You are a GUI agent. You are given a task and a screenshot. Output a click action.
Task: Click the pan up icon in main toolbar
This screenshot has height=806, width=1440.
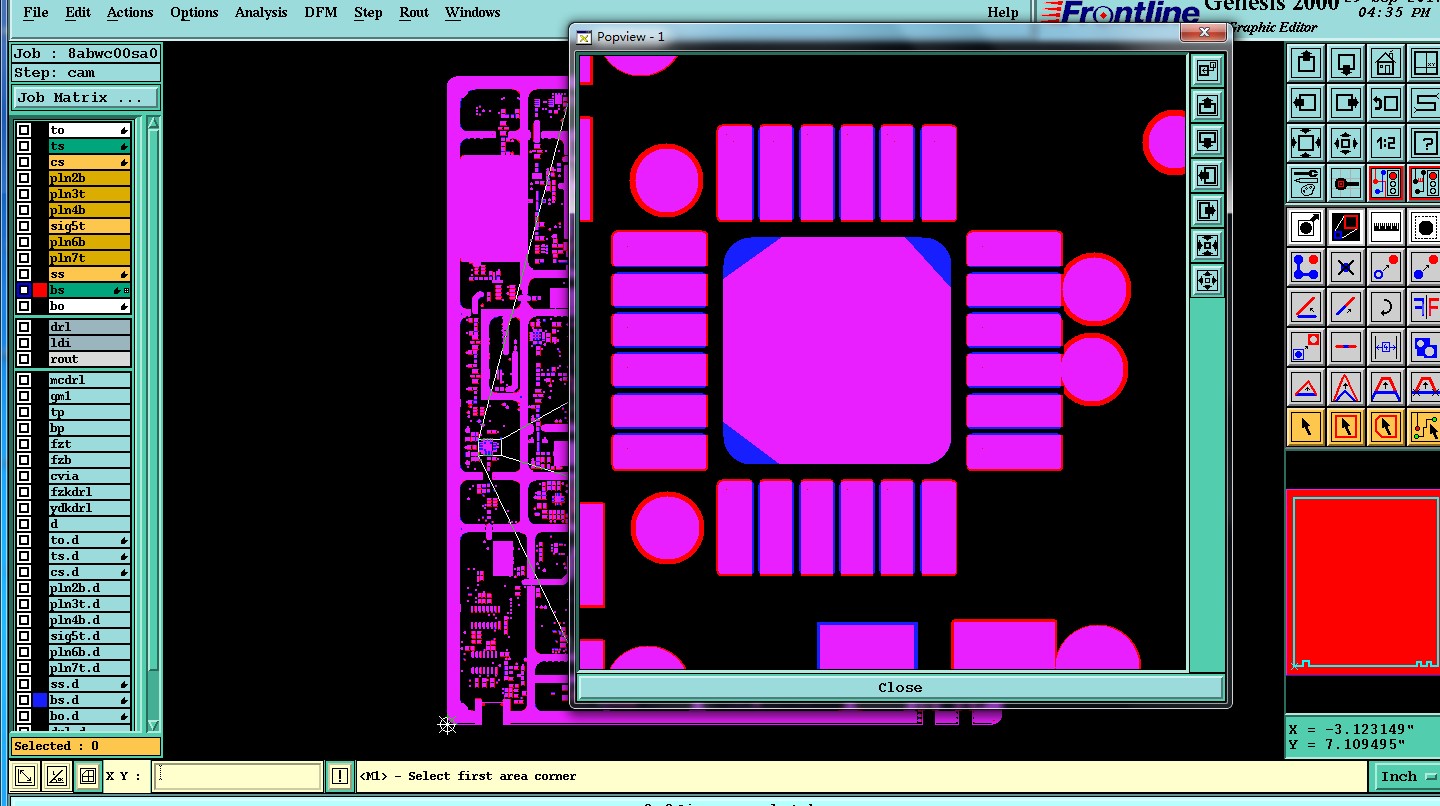1305,63
